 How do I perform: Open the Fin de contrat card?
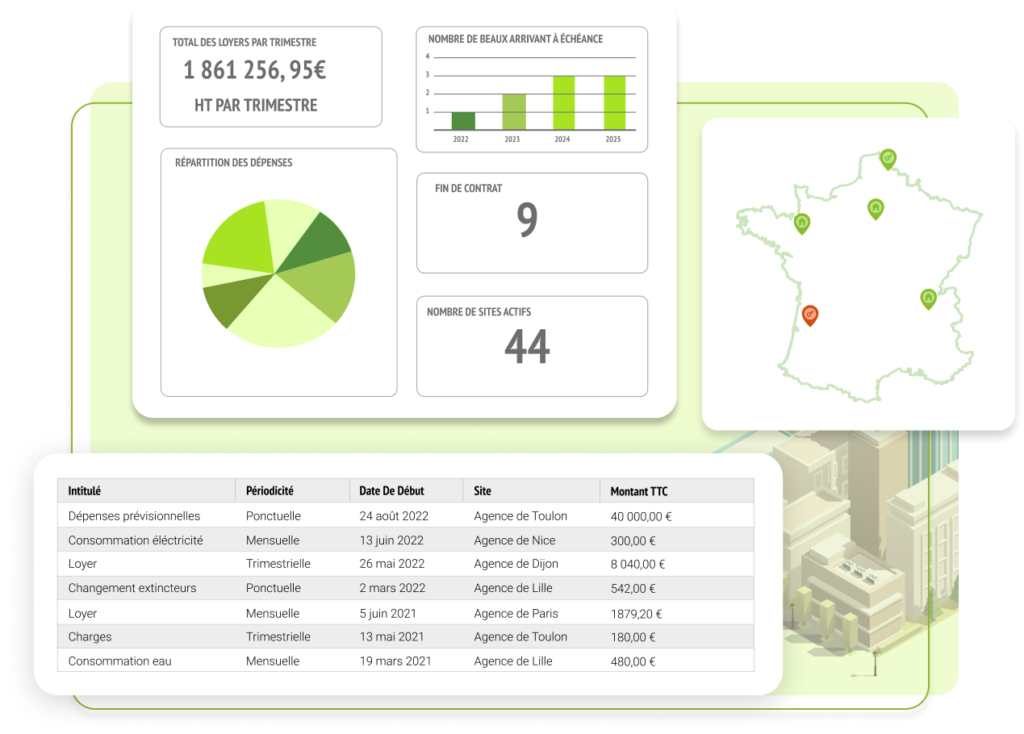pos(531,222)
